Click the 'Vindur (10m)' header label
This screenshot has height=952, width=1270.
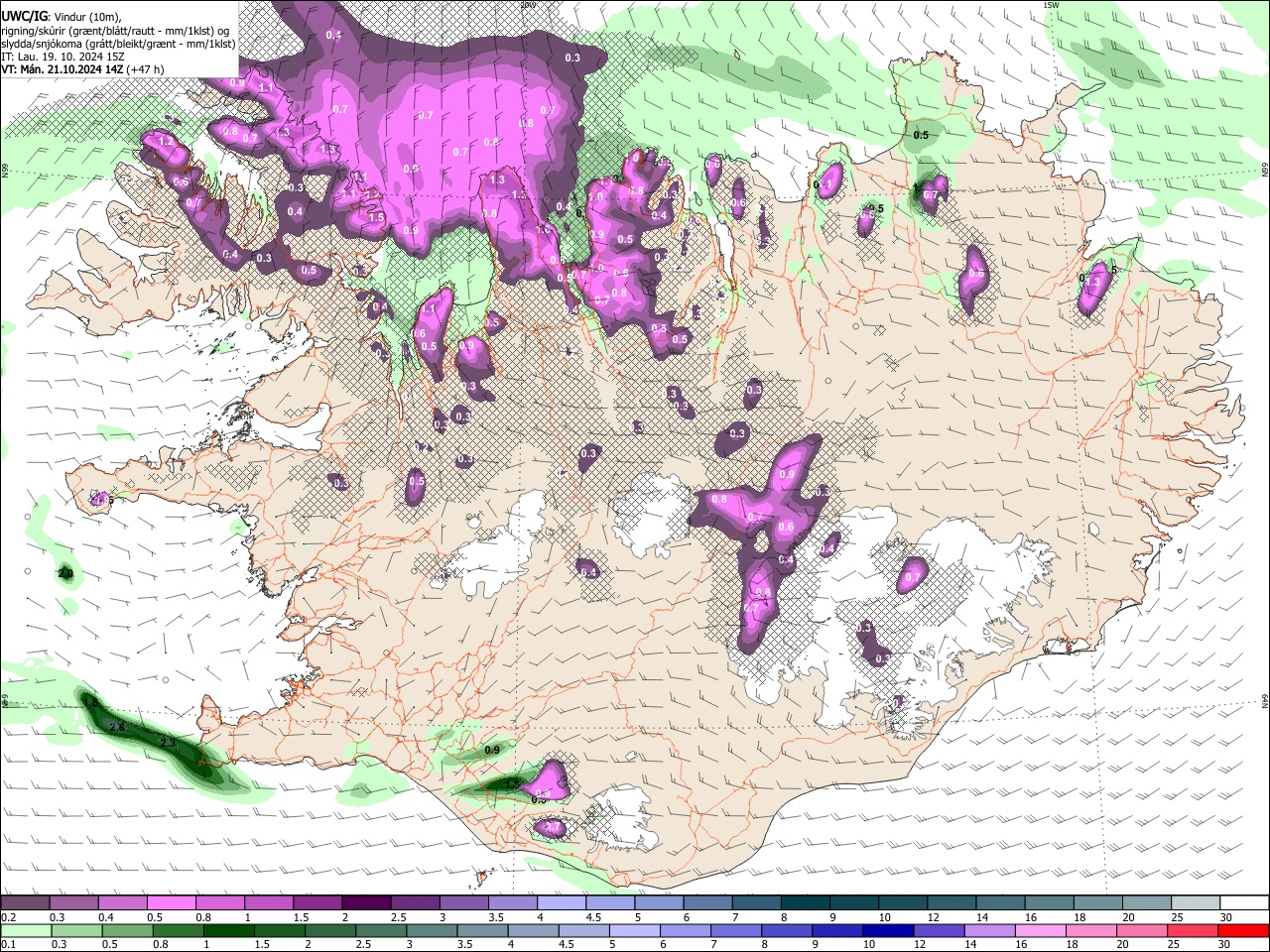click(x=86, y=17)
